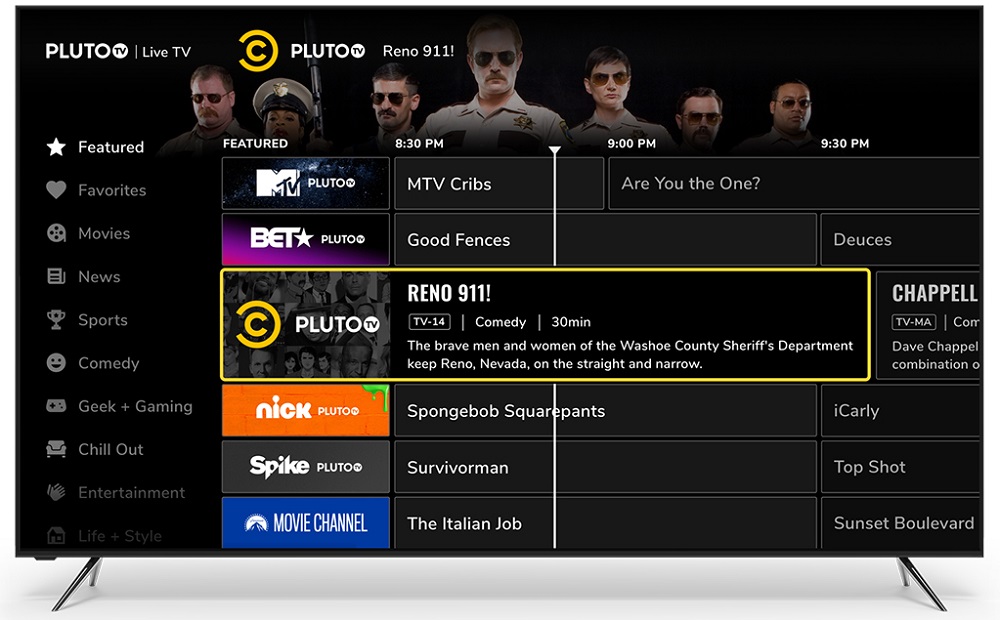Viewport: 1000px width, 620px height.
Task: Click the Geek + Gaming controller icon
Action: click(57, 406)
